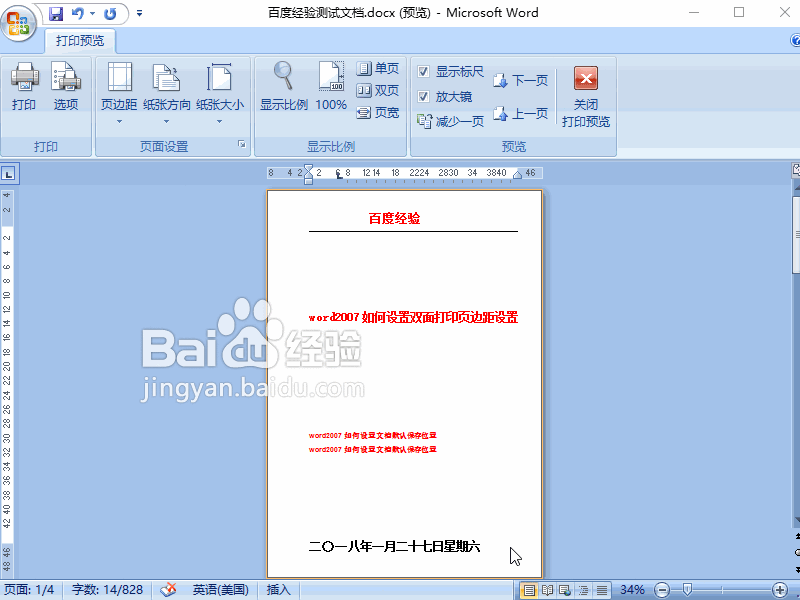Image resolution: width=800 pixels, height=600 pixels.
Task: Open the Print command in the ribbon
Action: 24,88
